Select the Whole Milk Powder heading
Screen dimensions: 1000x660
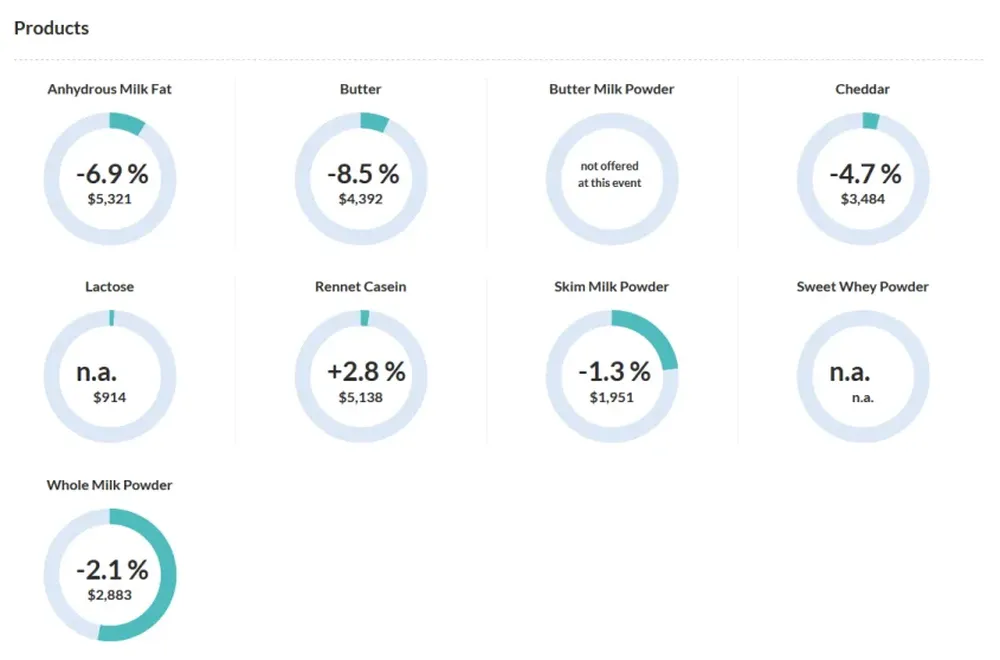[x=109, y=485]
